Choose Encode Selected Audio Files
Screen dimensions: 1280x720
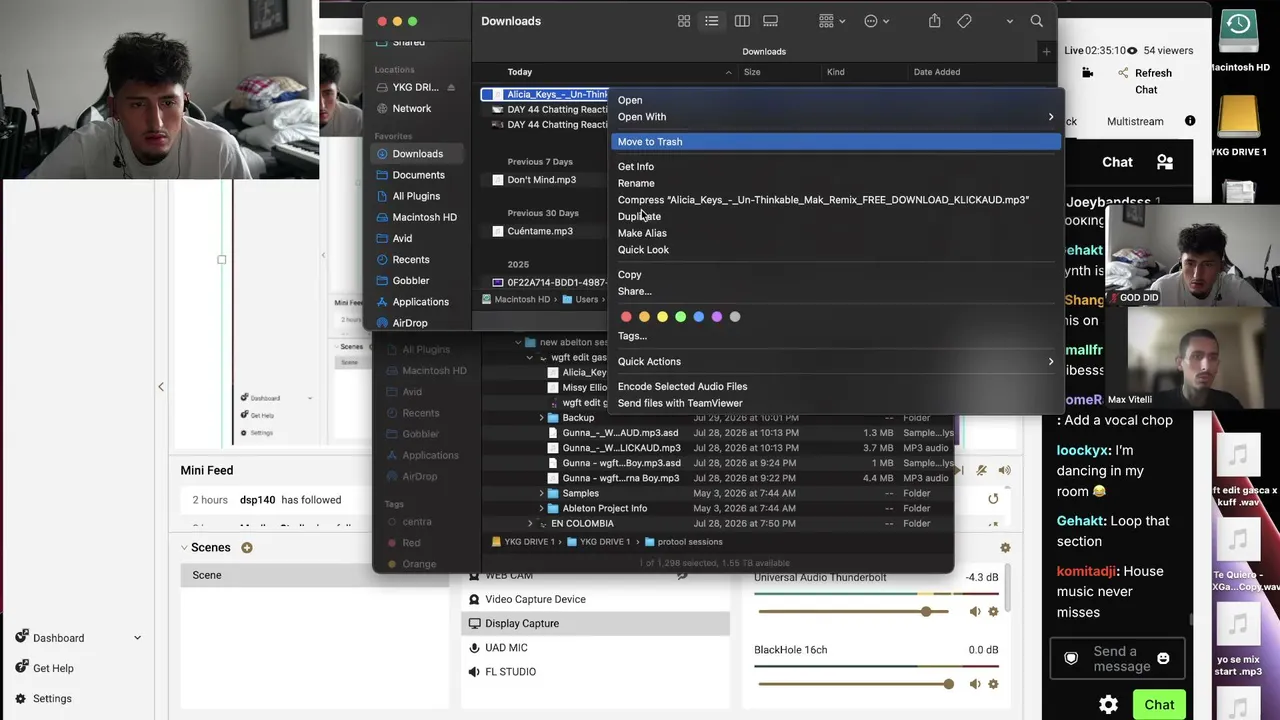click(x=836, y=386)
